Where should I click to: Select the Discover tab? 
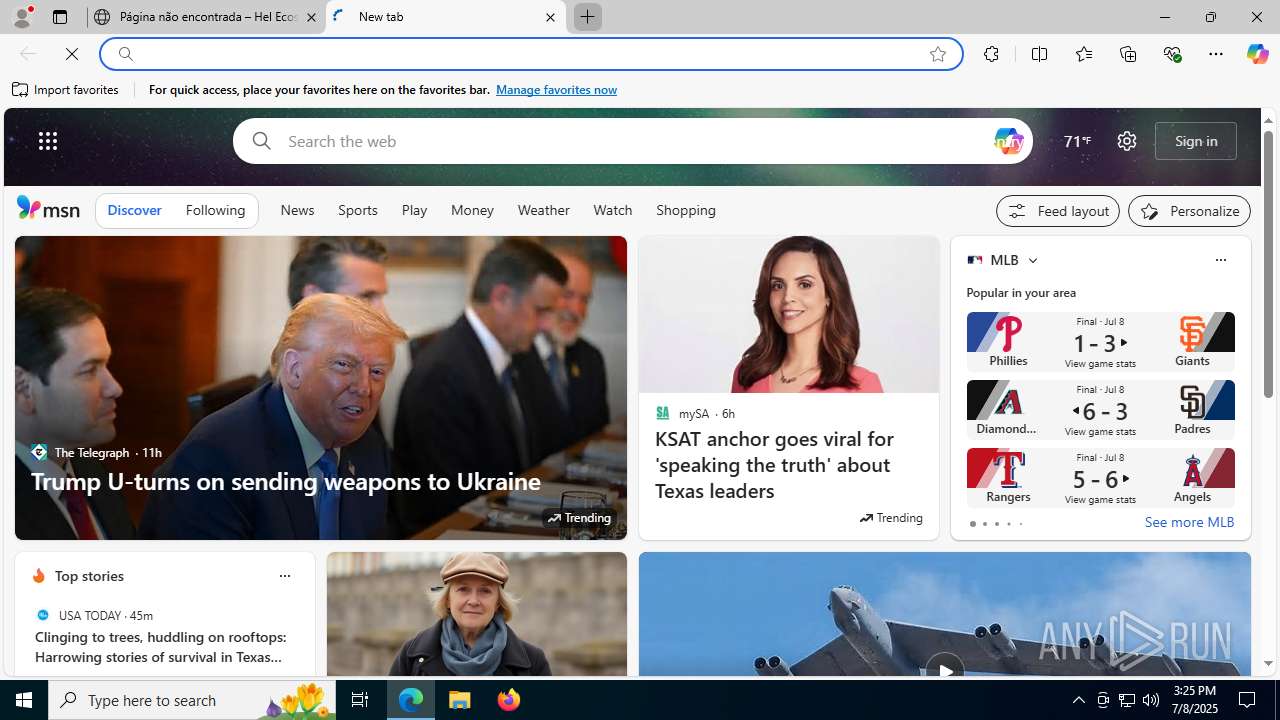[134, 211]
